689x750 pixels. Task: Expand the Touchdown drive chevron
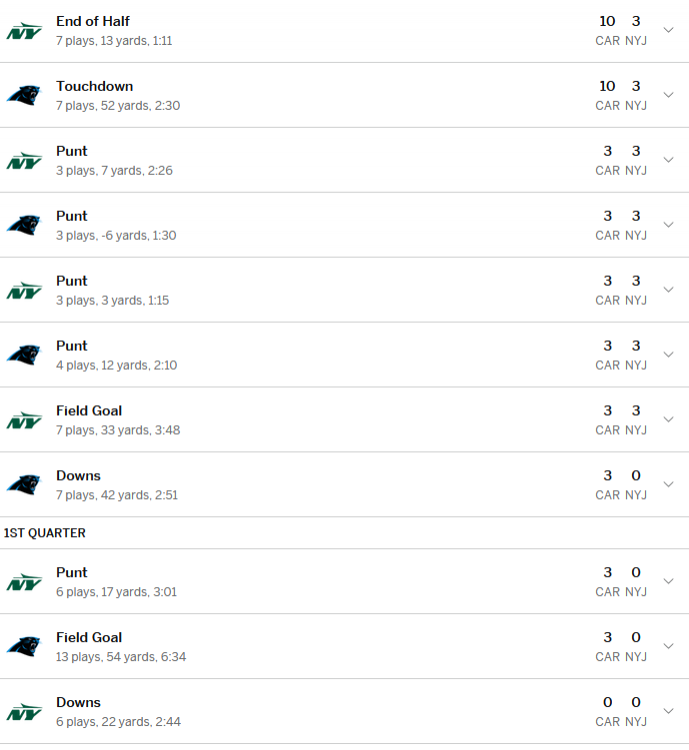pos(669,95)
